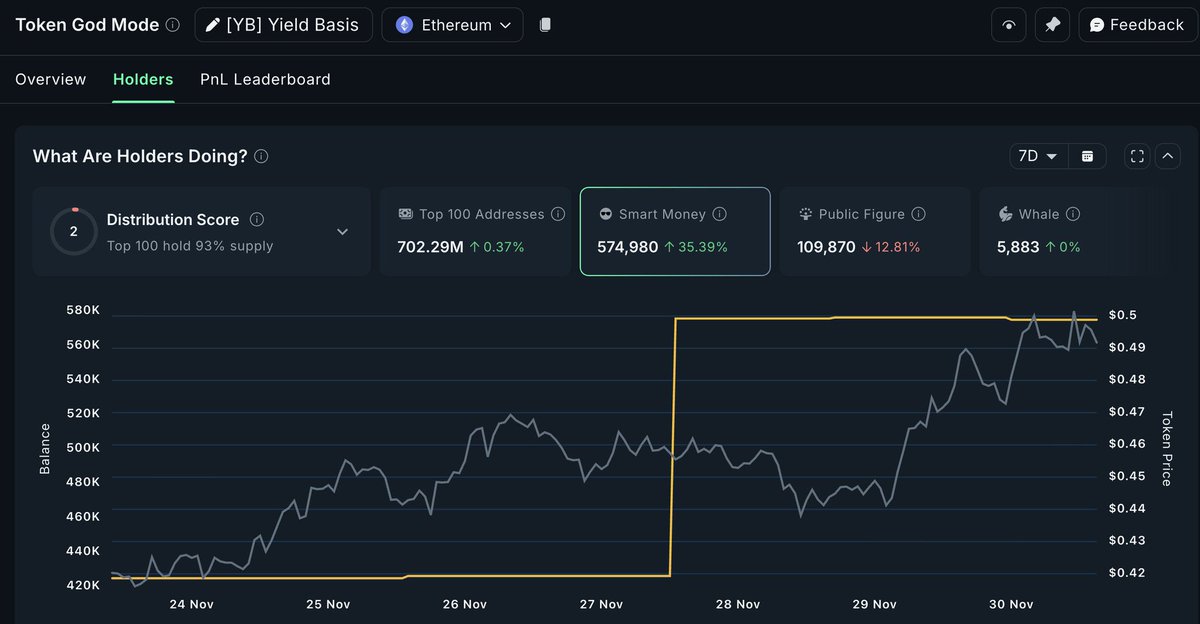This screenshot has width=1200, height=624.
Task: Click the pin icon in the header
Action: 1052,25
